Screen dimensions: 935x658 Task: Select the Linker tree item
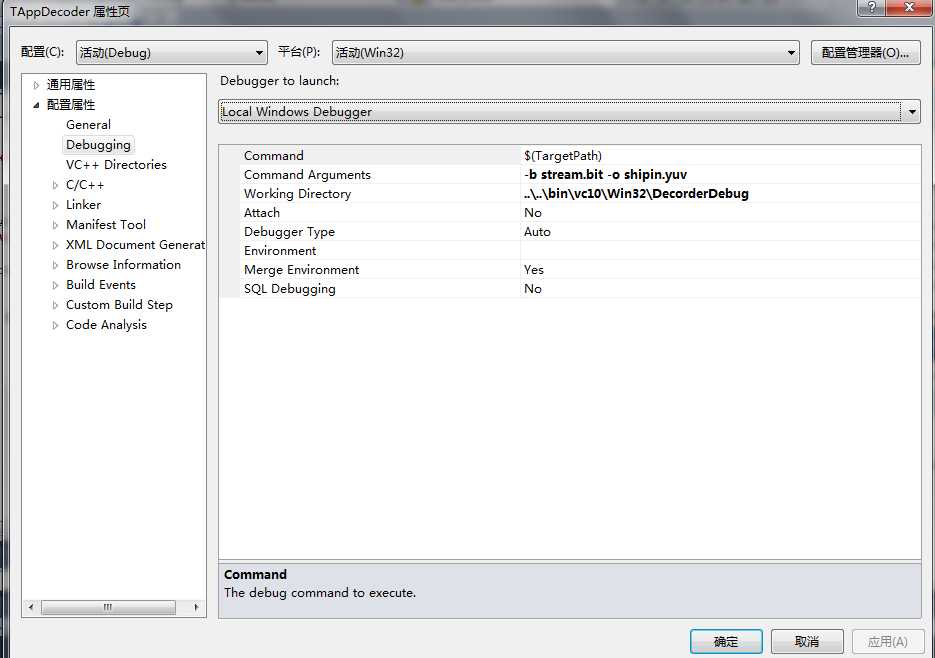pos(83,205)
